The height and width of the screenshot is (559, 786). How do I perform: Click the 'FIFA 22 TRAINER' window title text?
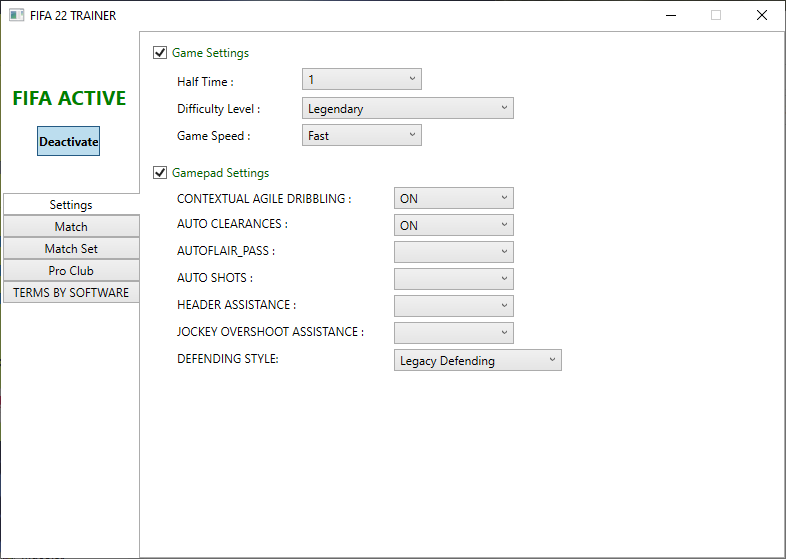coord(73,16)
